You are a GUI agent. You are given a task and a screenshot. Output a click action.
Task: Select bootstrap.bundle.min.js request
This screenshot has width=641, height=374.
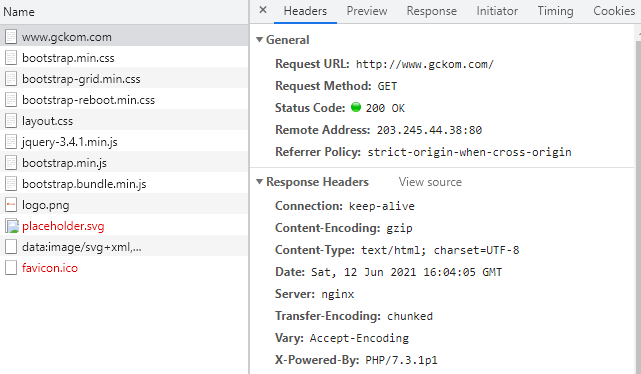pyautogui.click(x=124, y=184)
